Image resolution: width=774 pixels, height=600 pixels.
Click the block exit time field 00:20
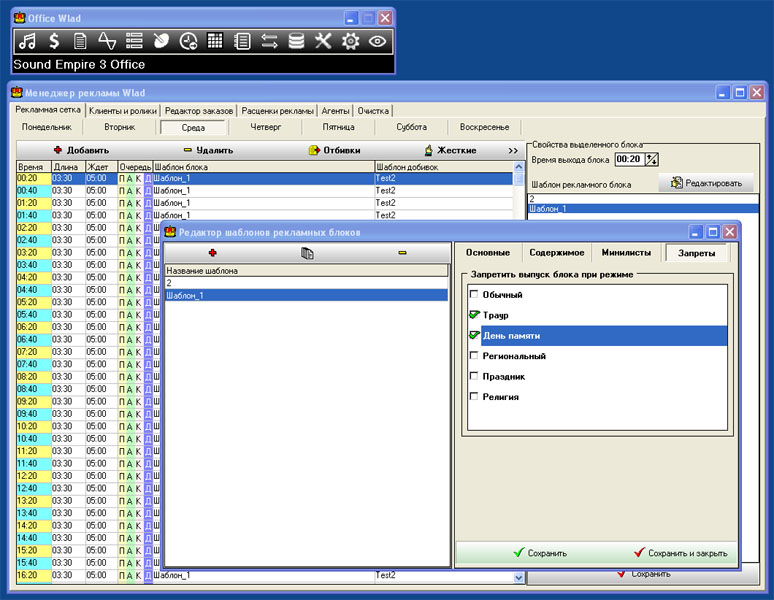pyautogui.click(x=629, y=159)
